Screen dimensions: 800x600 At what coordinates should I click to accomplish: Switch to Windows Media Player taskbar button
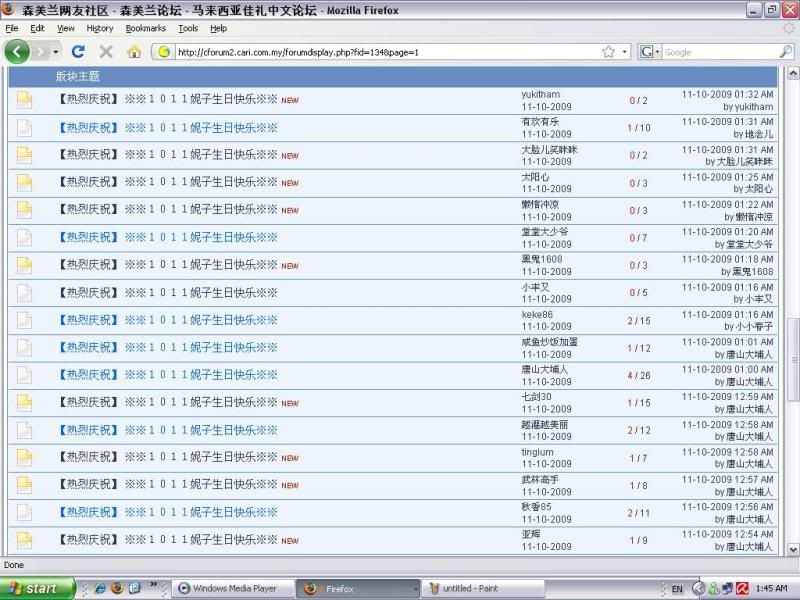coord(233,588)
